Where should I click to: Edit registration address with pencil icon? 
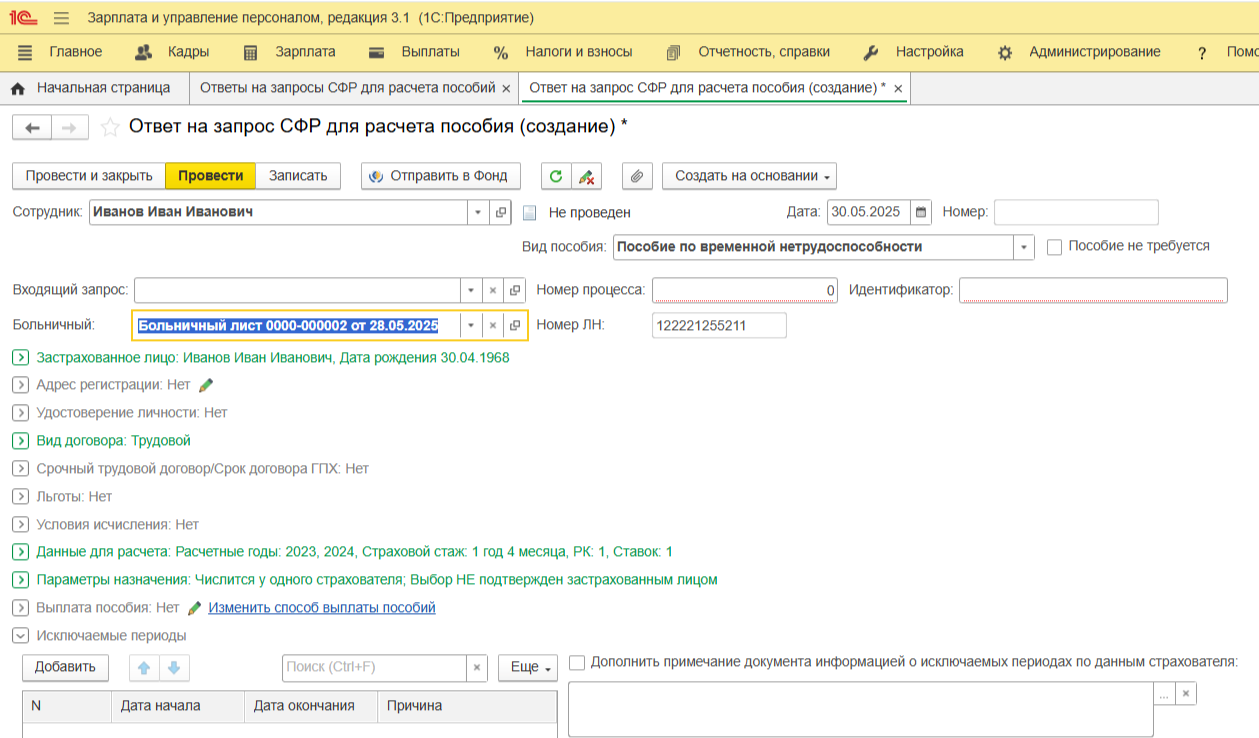[206, 384]
